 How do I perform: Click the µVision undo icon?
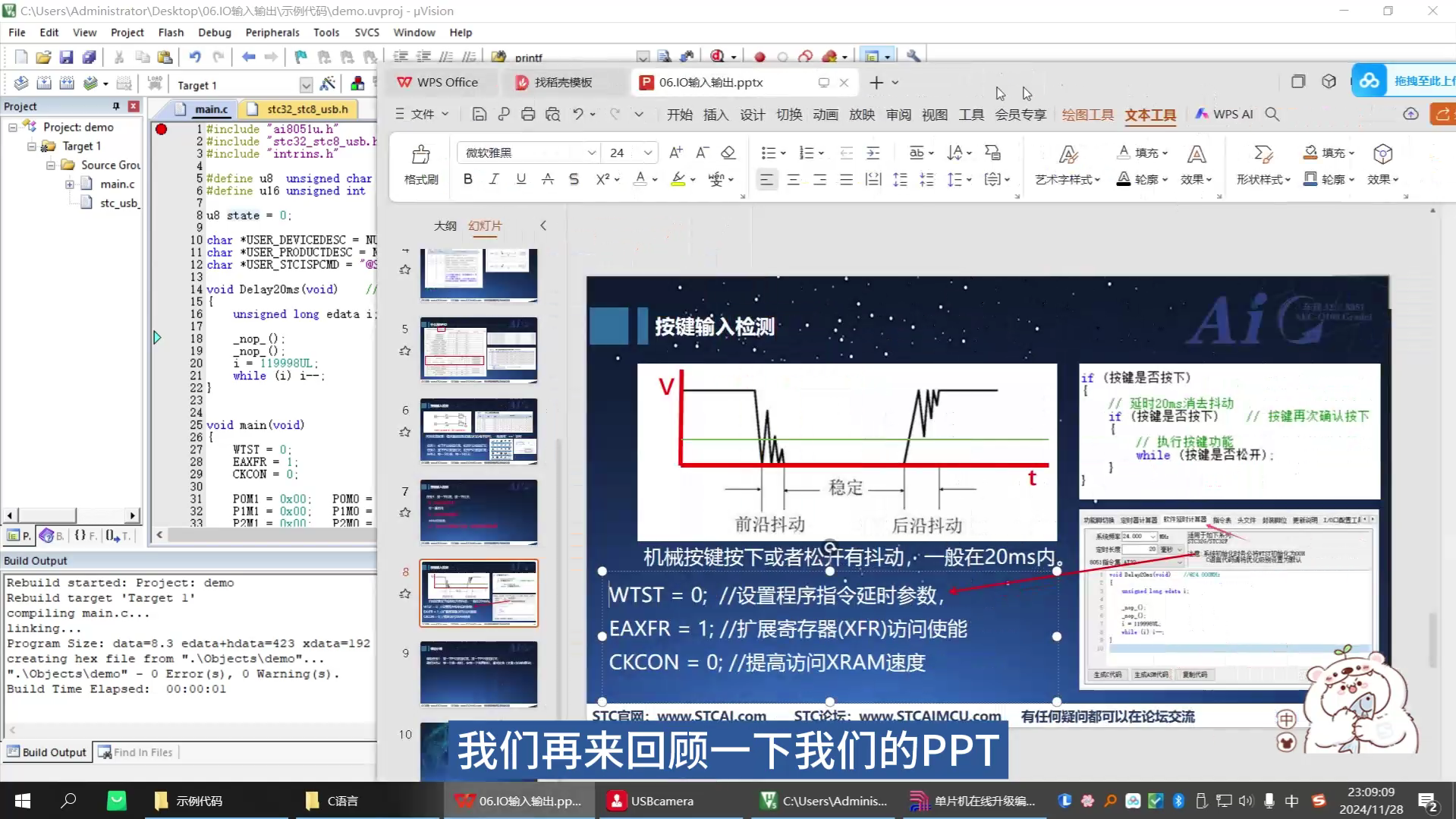195,57
